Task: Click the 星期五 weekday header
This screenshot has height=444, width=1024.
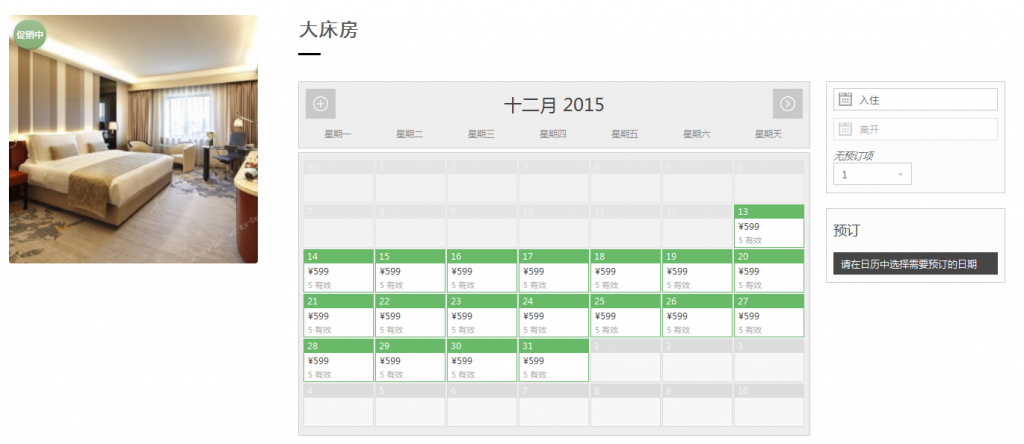Action: [625, 134]
